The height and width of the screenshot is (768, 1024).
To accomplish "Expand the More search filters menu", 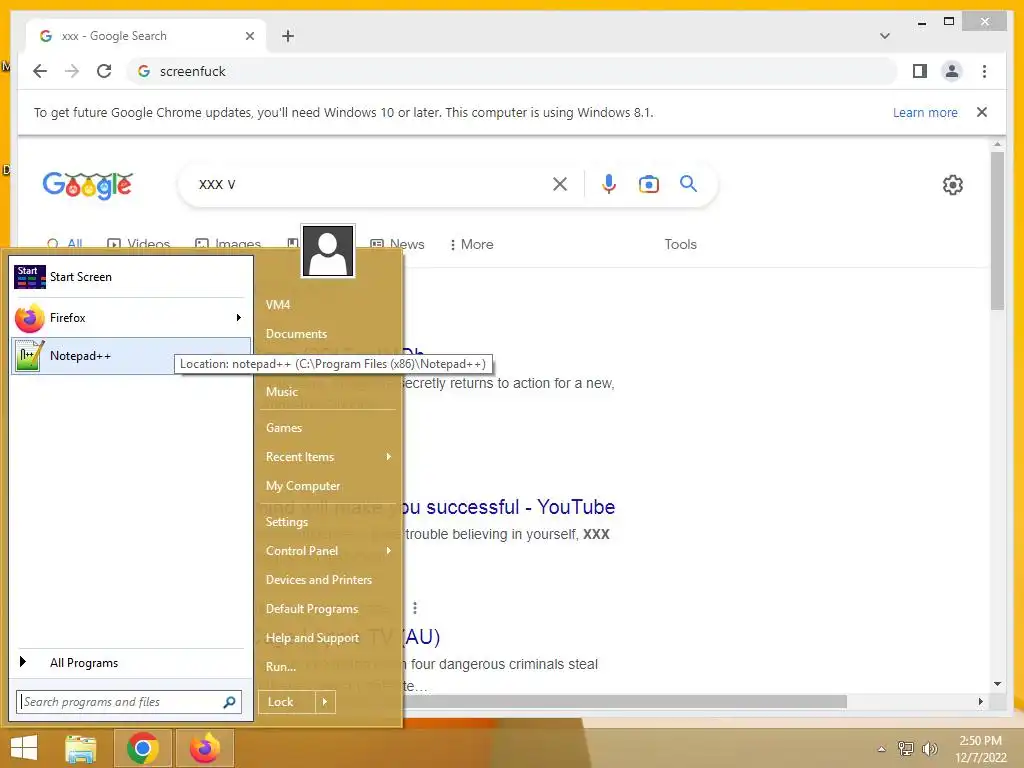I will [x=472, y=244].
